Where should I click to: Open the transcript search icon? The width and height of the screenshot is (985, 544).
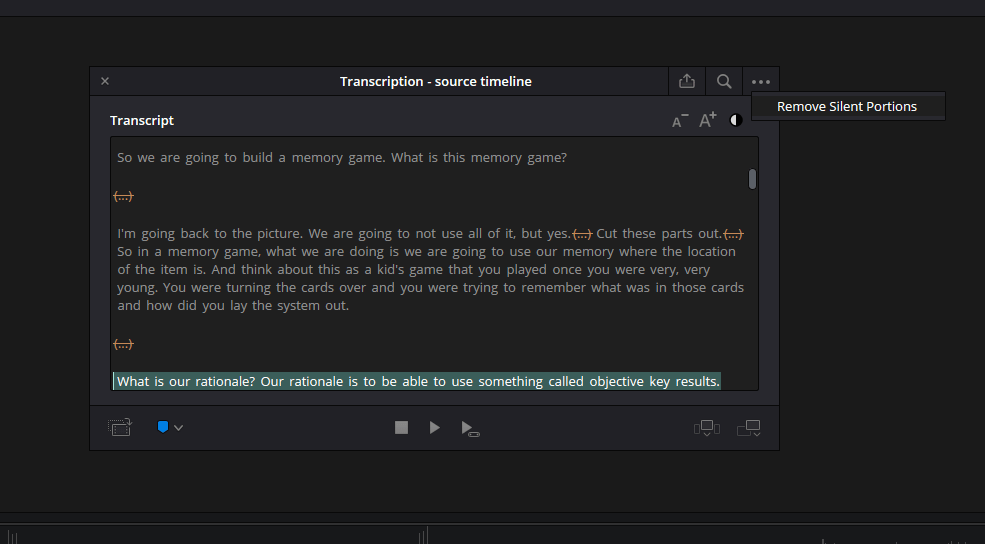pyautogui.click(x=724, y=81)
